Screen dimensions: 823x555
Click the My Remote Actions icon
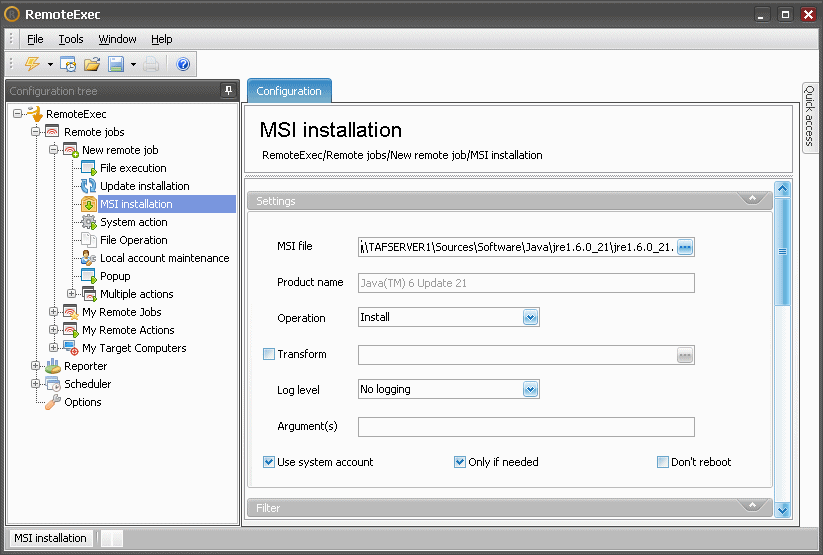click(71, 330)
